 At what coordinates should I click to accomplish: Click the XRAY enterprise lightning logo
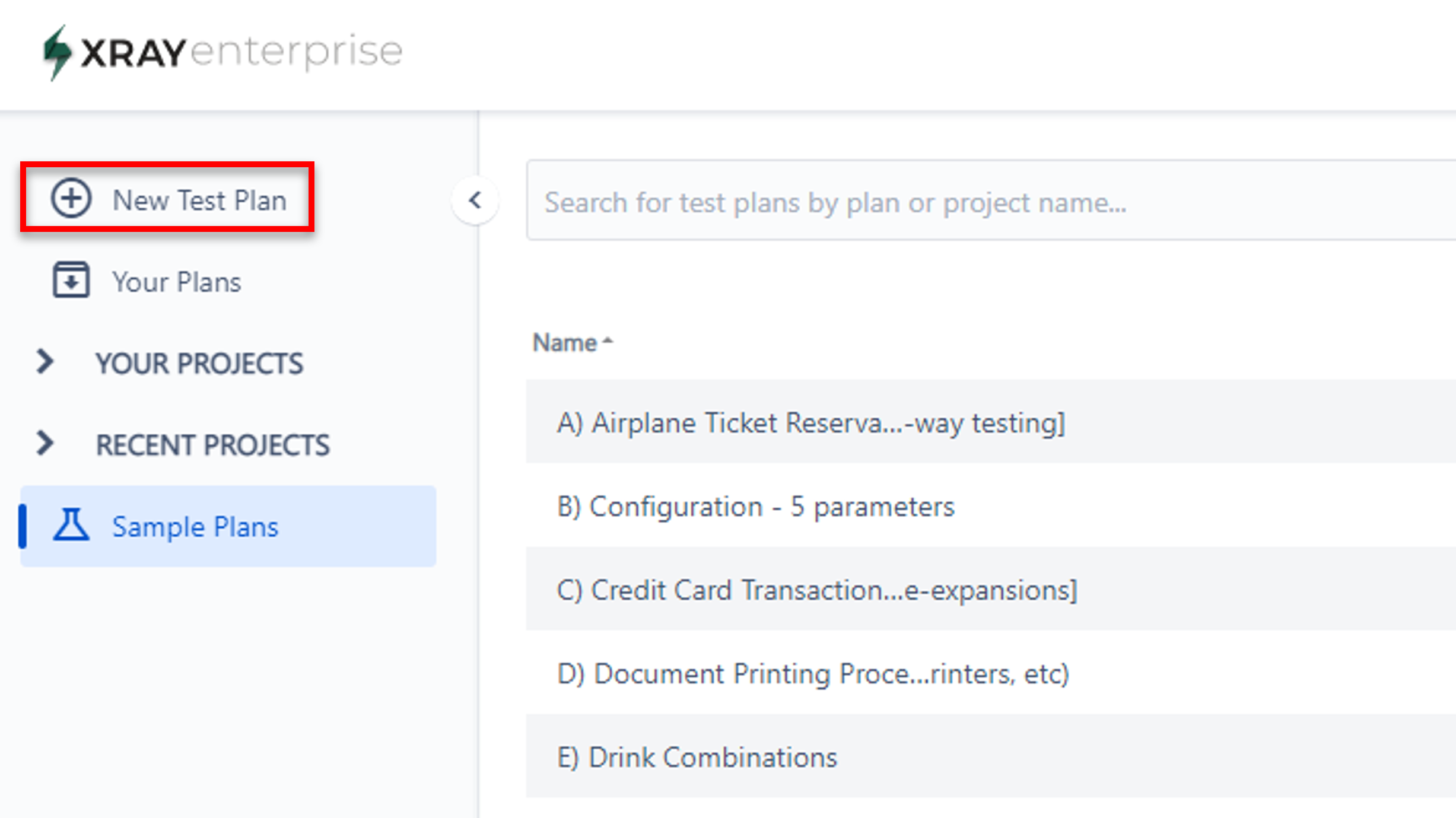pos(58,52)
